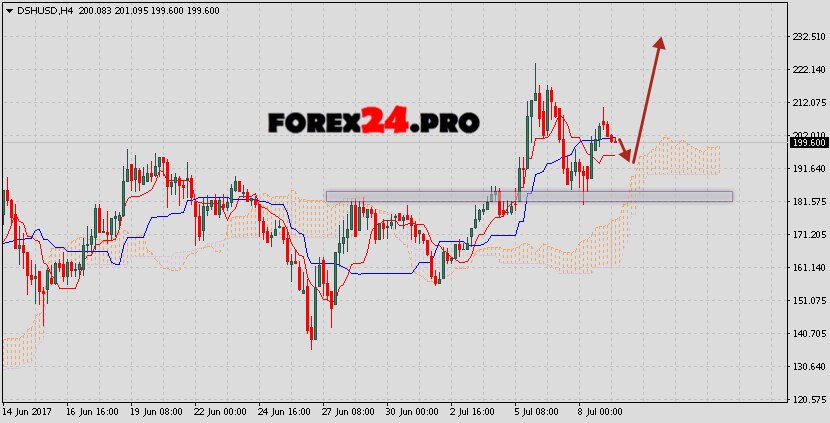Select the short downward red arrow
Screen dimensions: 830x423
(x=622, y=150)
